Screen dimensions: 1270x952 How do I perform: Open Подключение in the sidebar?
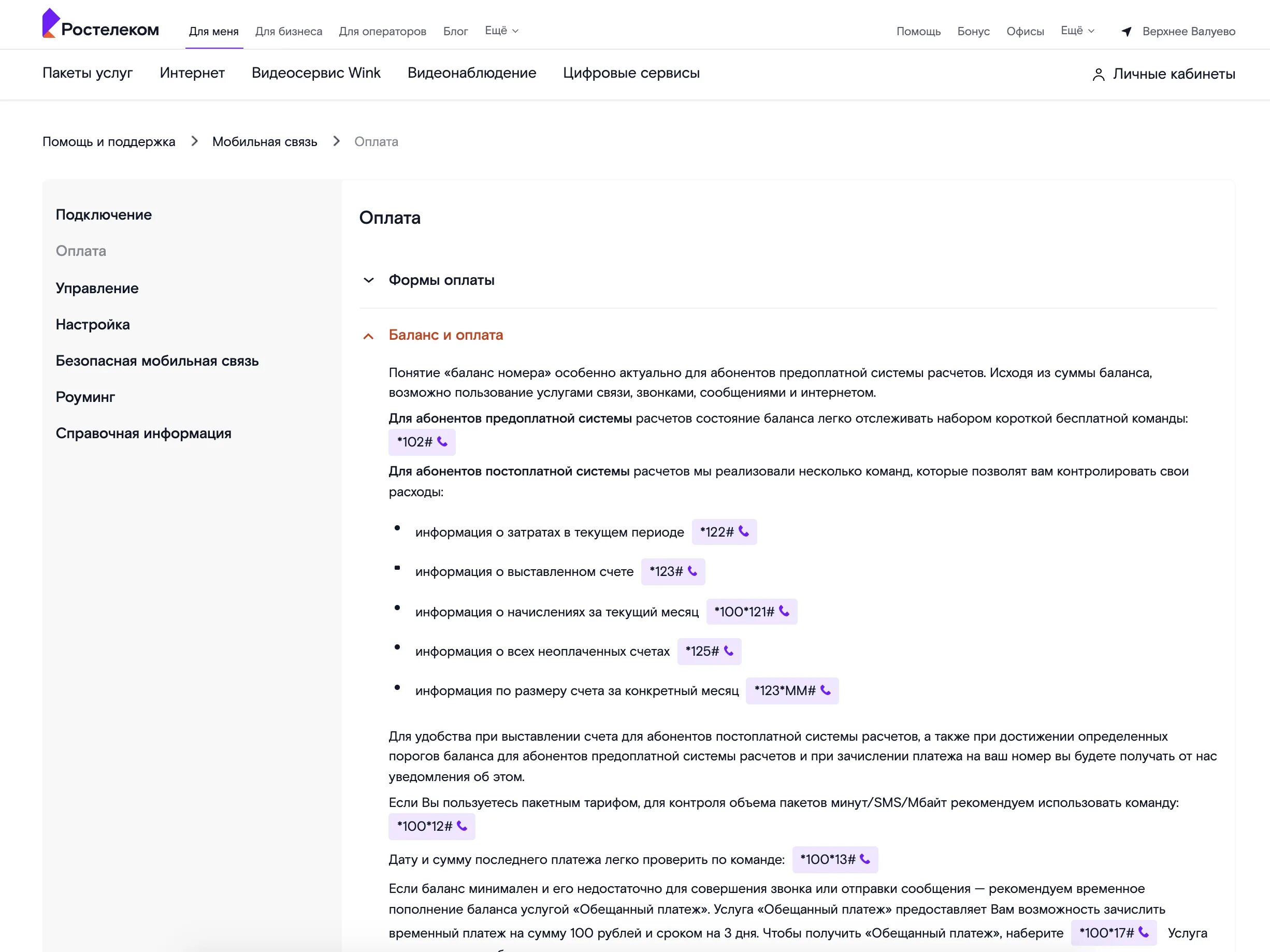104,215
